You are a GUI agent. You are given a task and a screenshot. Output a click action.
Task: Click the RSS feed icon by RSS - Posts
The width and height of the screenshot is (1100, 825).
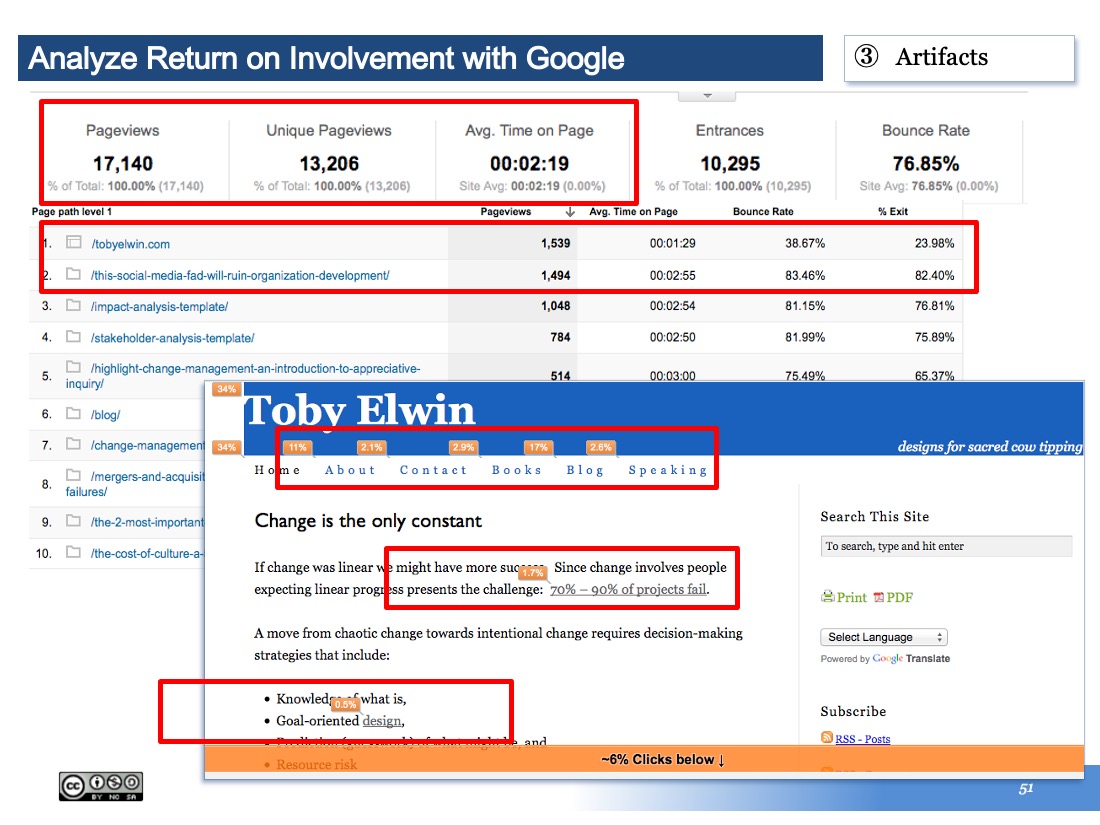coord(826,738)
